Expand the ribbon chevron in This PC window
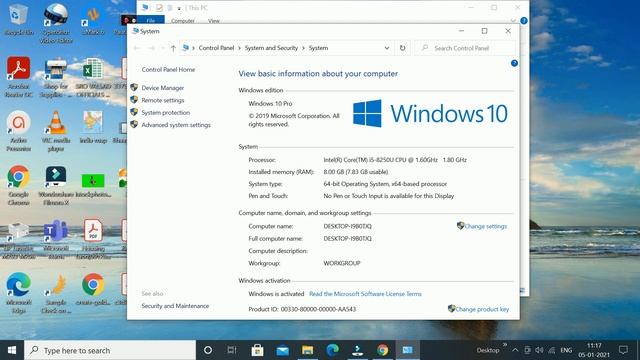The height and width of the screenshot is (360, 640). click(513, 20)
